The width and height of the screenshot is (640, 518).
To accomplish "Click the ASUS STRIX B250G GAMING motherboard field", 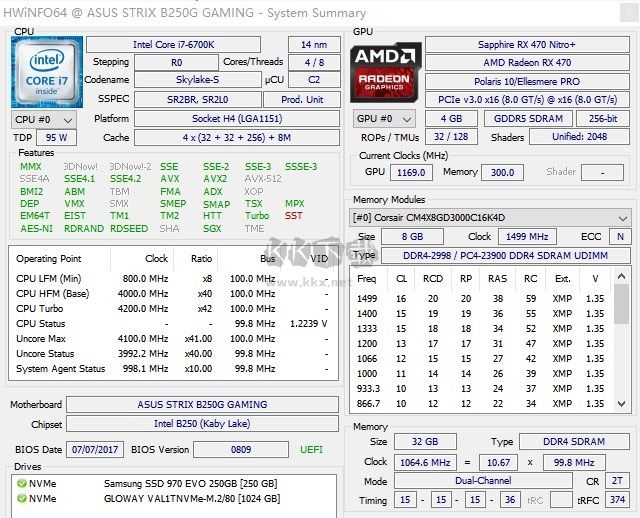I will point(202,405).
